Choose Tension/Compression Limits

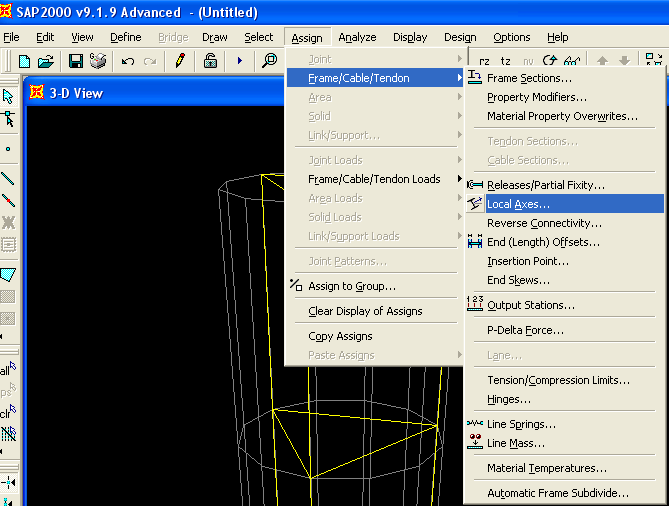[565, 380]
